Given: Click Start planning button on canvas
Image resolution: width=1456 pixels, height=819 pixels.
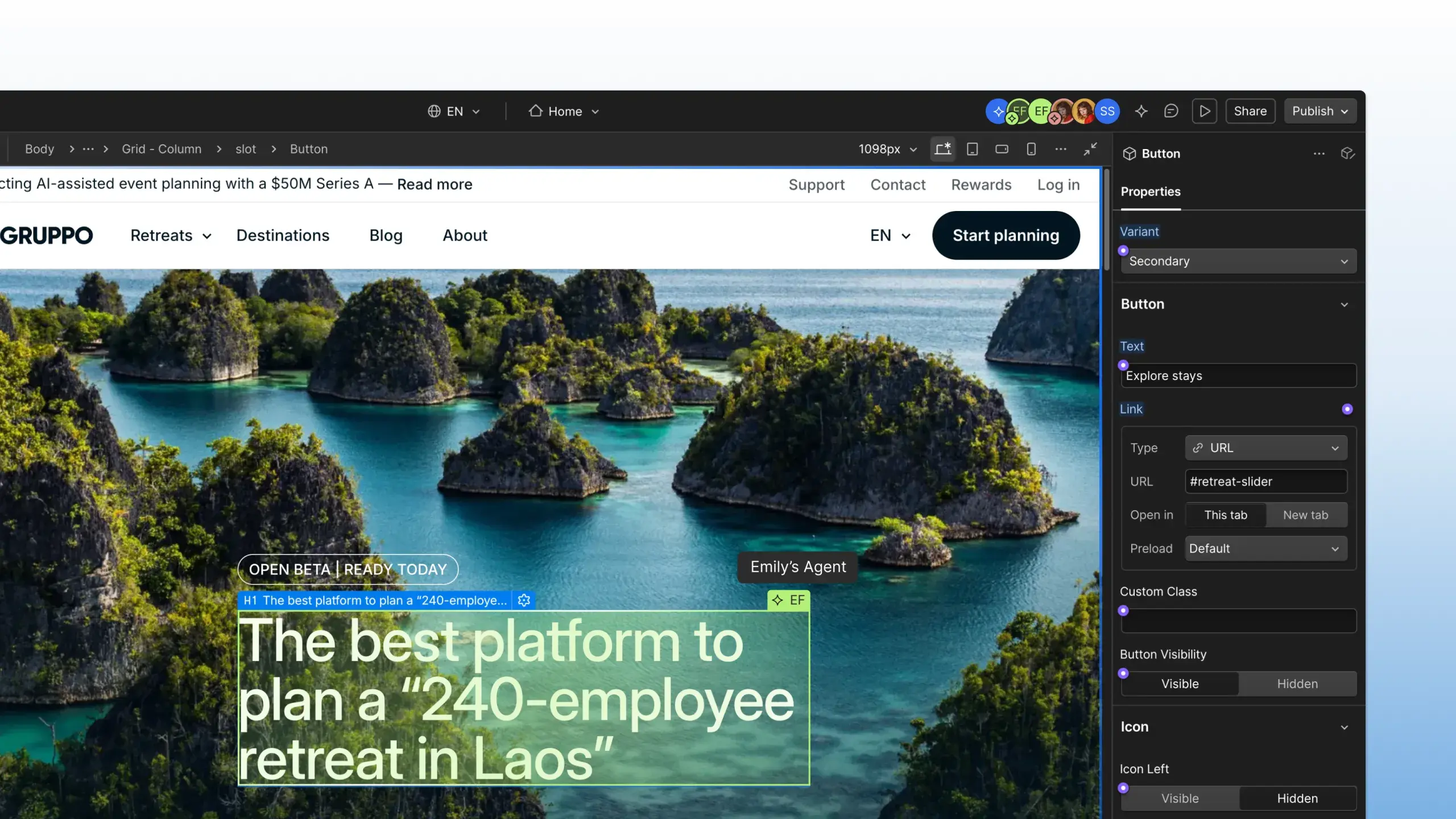Looking at the screenshot, I should click(x=1006, y=235).
